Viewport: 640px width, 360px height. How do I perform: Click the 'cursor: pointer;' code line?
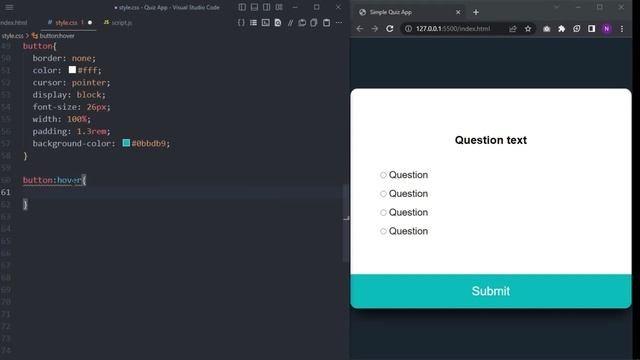(71, 82)
